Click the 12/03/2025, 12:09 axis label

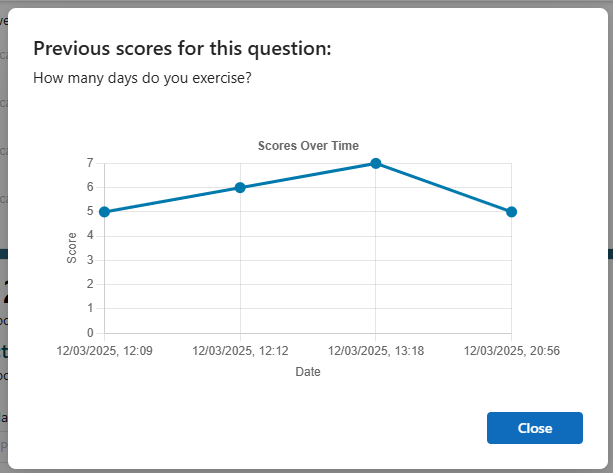[x=104, y=351]
